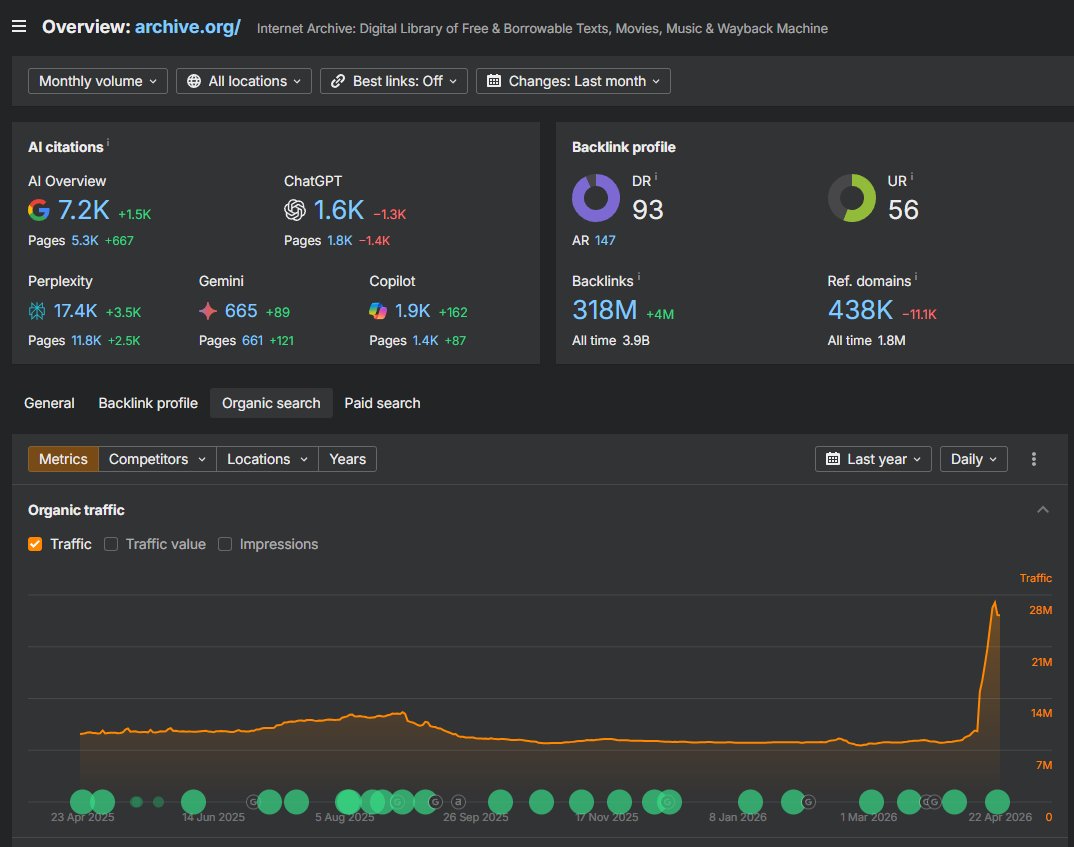Select the Years view button
The height and width of the screenshot is (847, 1074).
coord(347,459)
